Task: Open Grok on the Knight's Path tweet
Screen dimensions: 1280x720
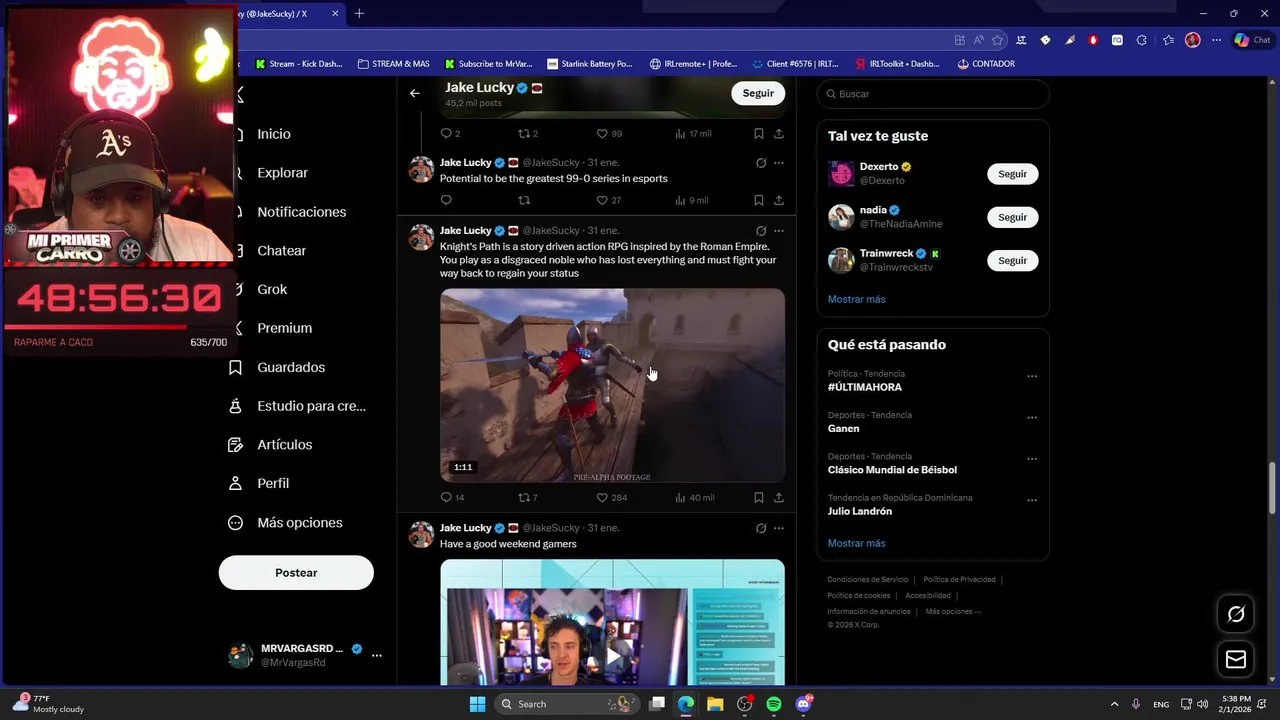Action: (x=760, y=231)
